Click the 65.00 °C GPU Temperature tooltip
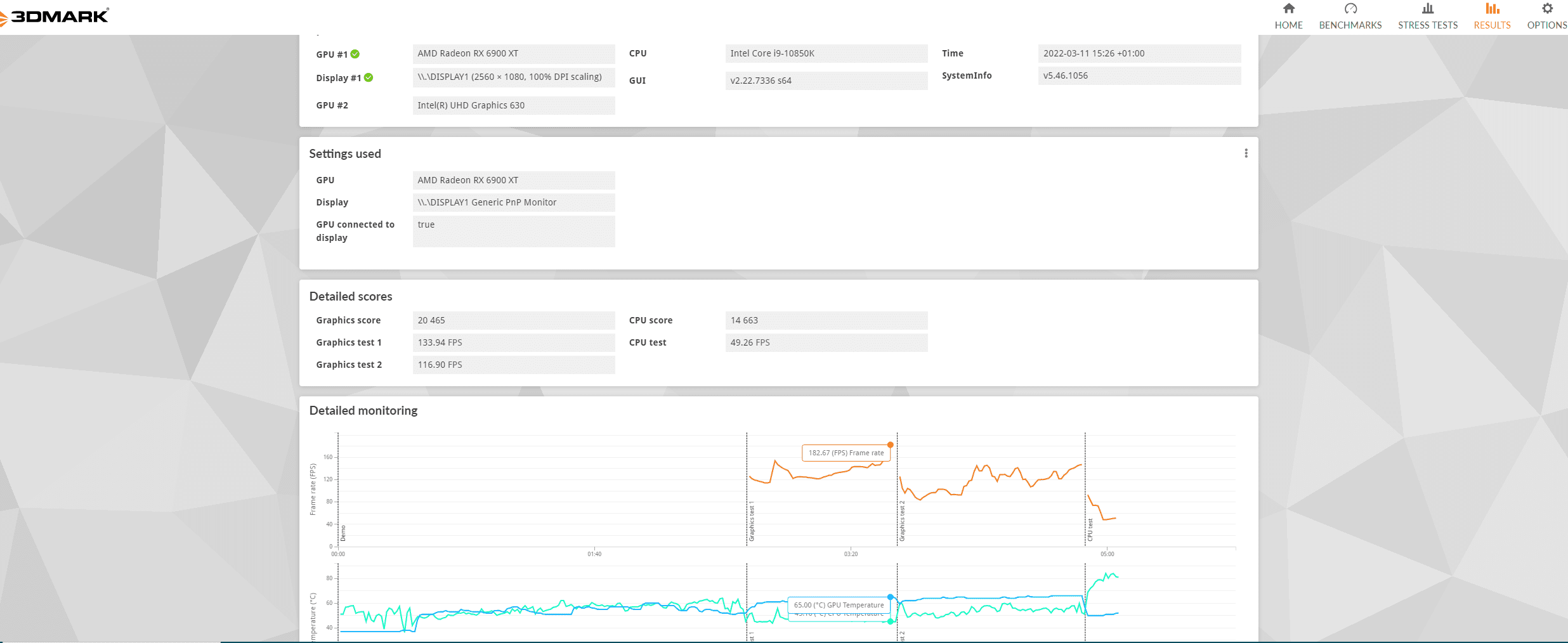 point(839,605)
